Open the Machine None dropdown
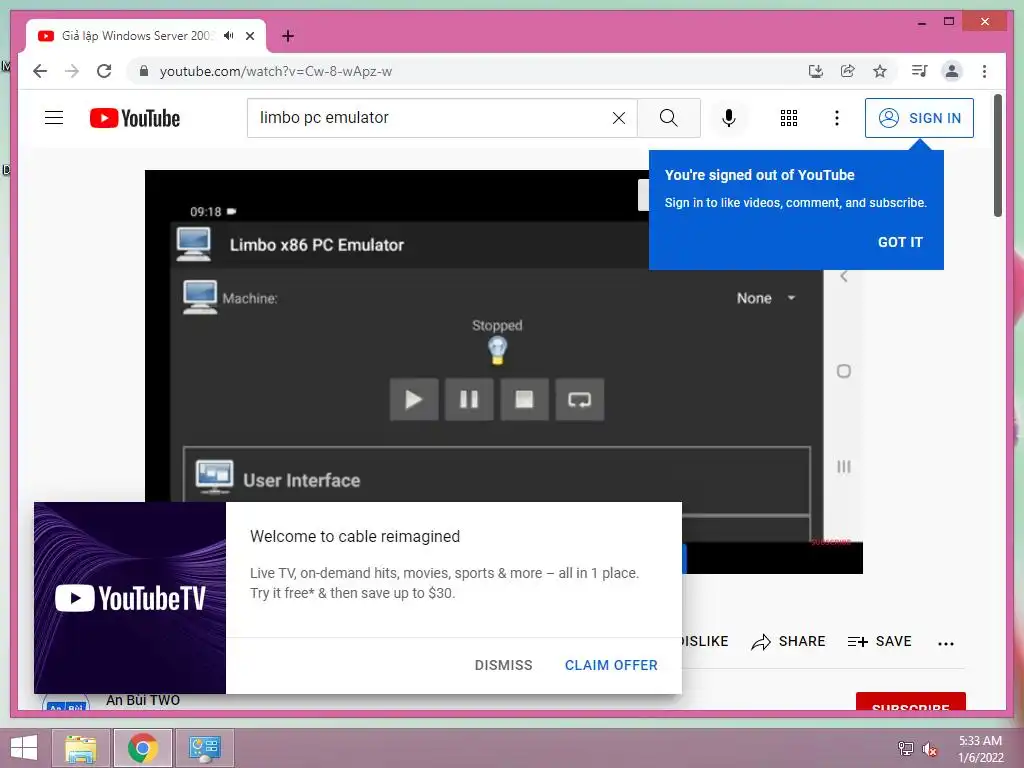Viewport: 1024px width, 768px height. pos(767,298)
